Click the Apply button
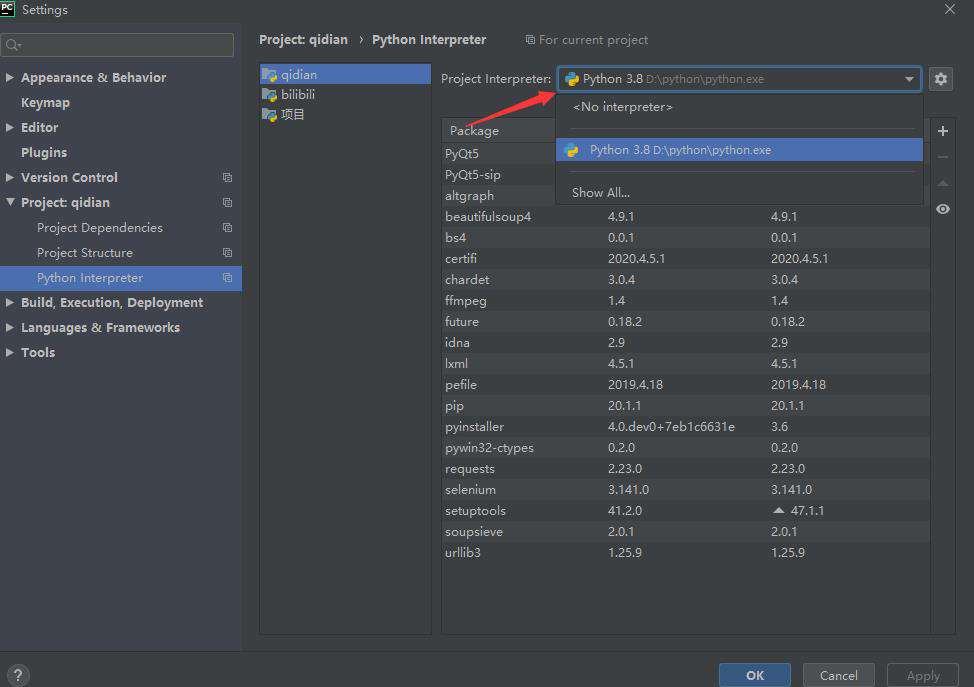 pos(922,675)
